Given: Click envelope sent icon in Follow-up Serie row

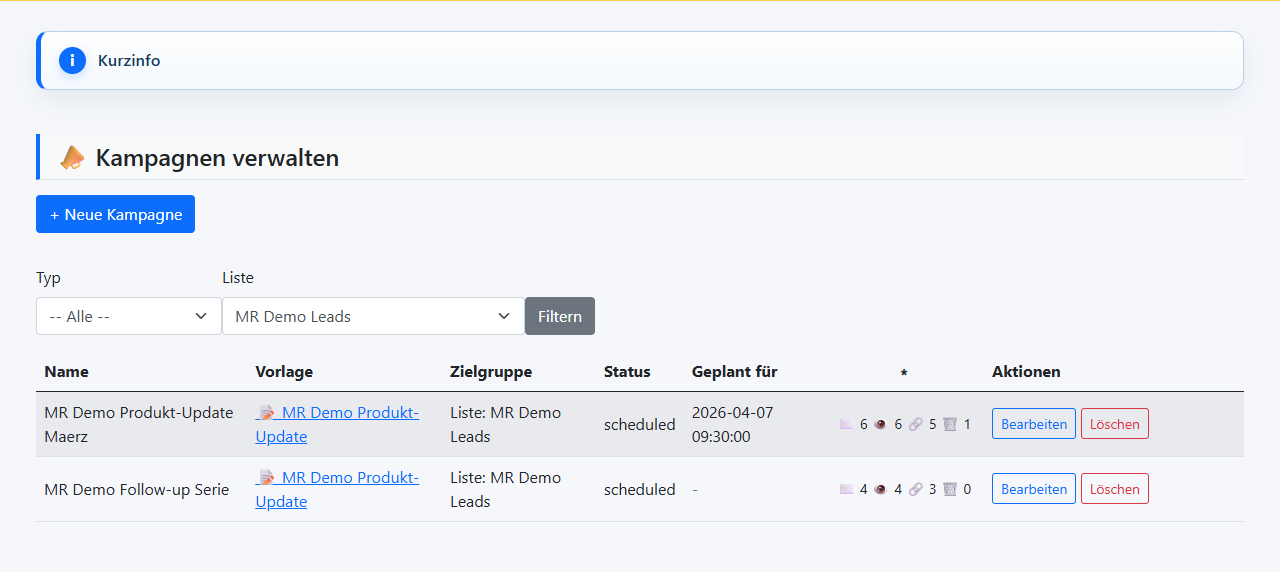Looking at the screenshot, I should coord(847,489).
